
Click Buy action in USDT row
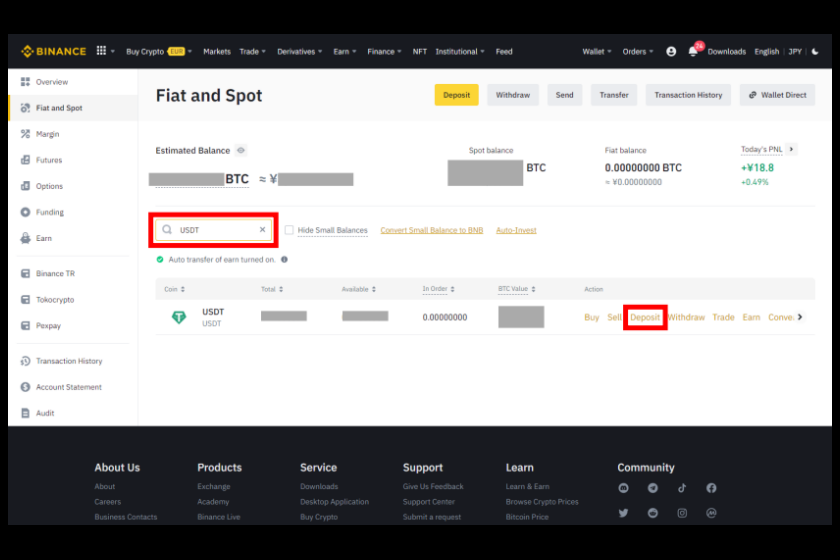point(591,317)
